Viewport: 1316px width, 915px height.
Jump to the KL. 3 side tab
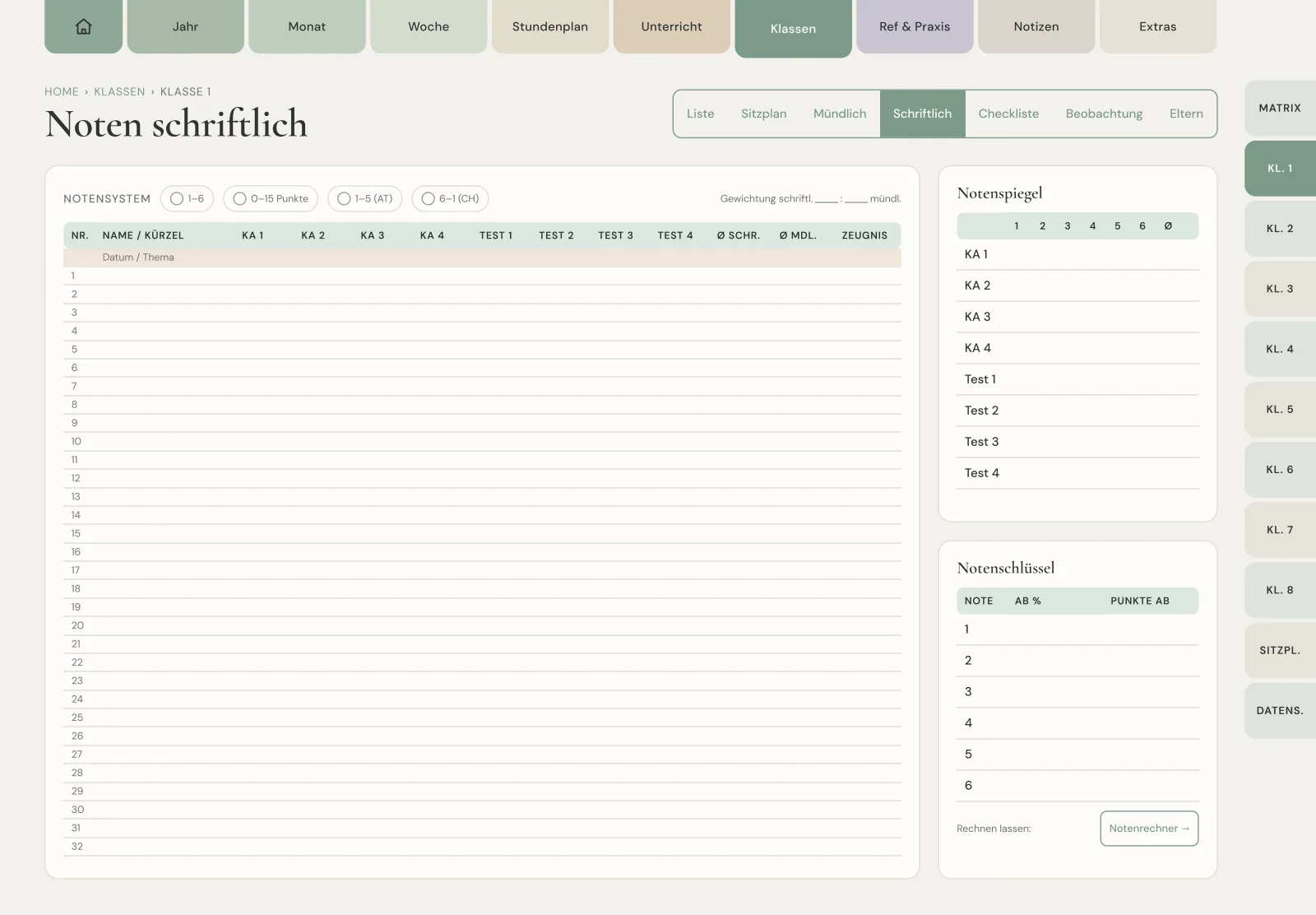[1280, 289]
